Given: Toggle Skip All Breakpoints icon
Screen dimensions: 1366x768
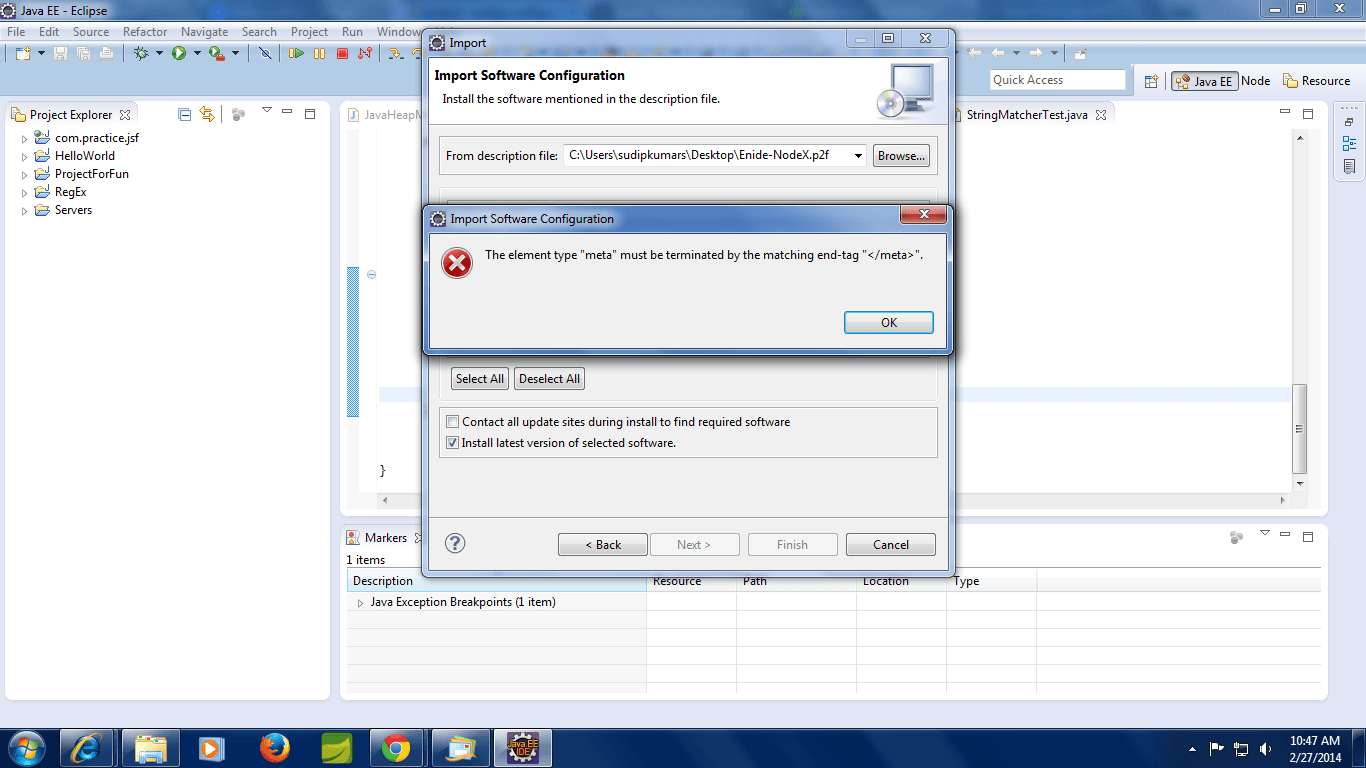Looking at the screenshot, I should click(x=265, y=53).
